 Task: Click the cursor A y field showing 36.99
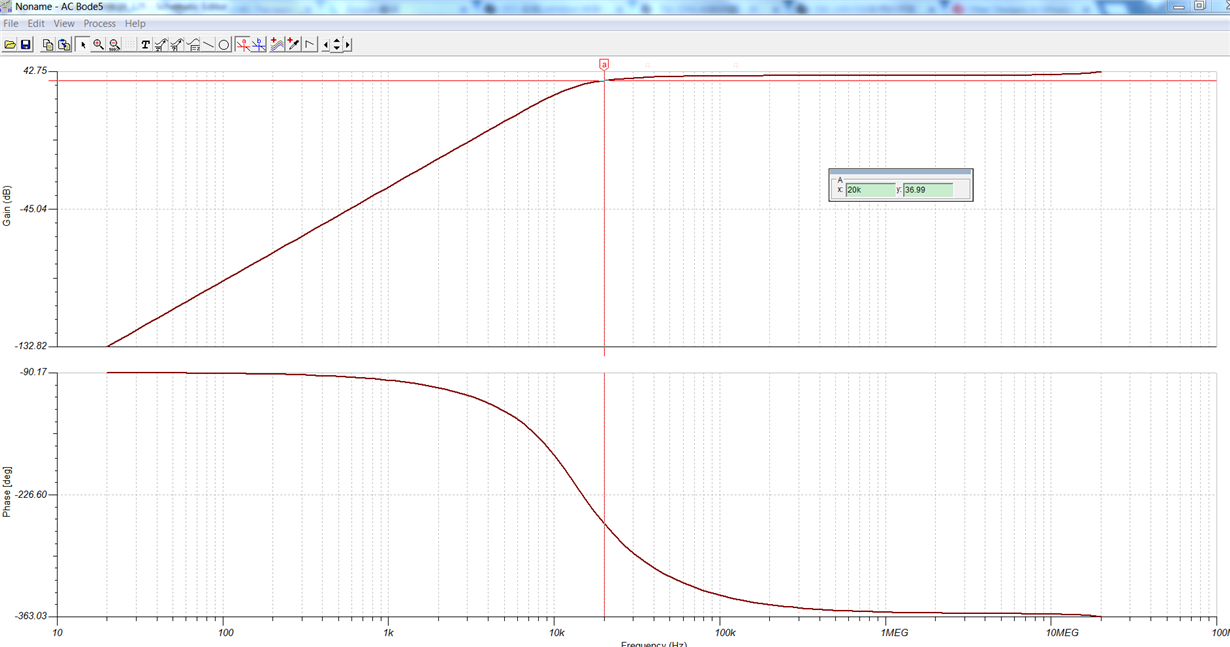927,189
